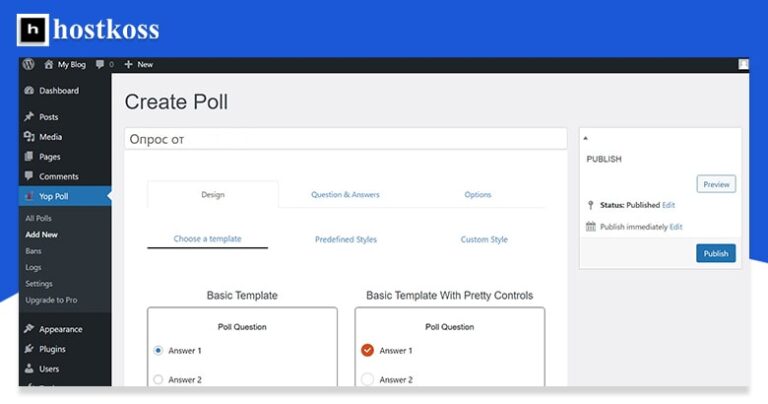768x404 pixels.
Task: Open My Blog home icon
Action: (x=48, y=64)
